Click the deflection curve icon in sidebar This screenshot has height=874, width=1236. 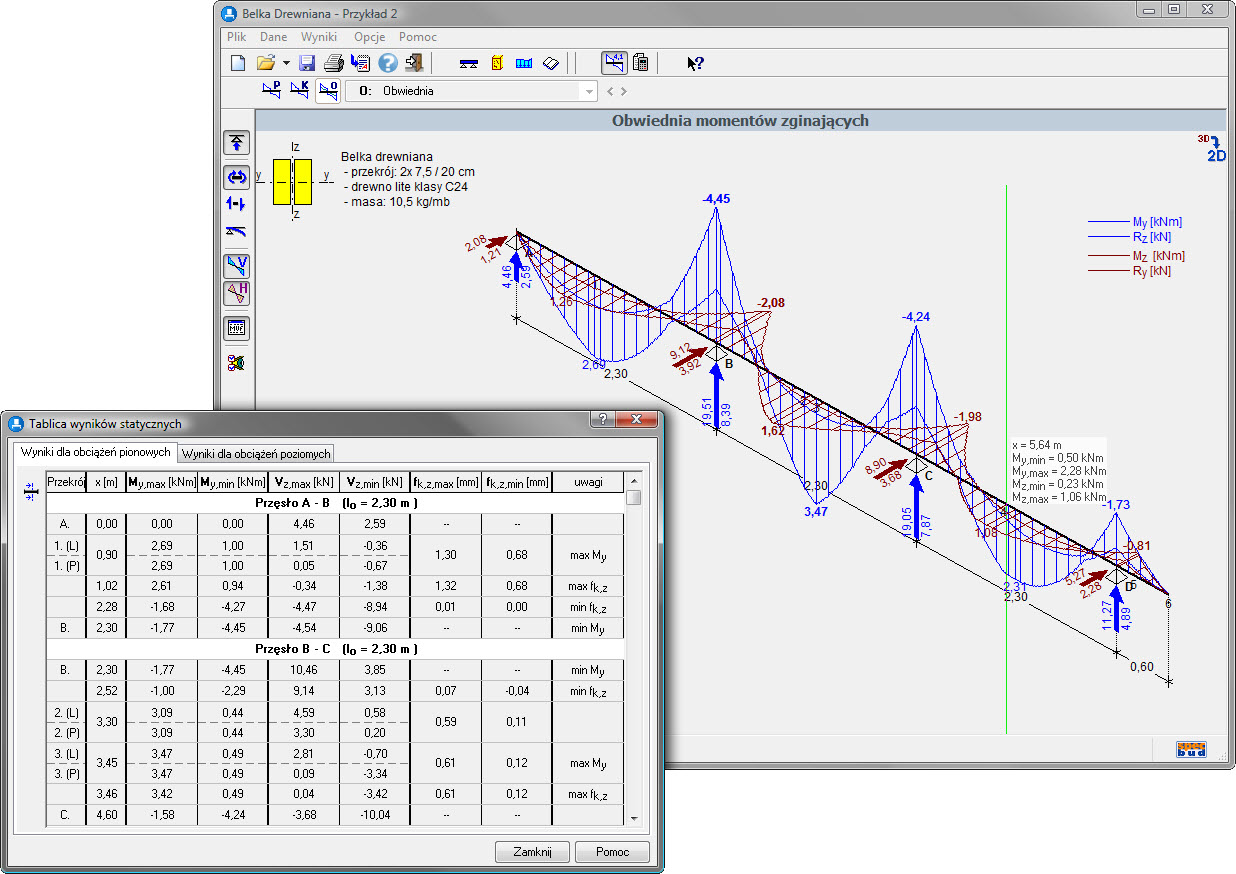tap(236, 231)
